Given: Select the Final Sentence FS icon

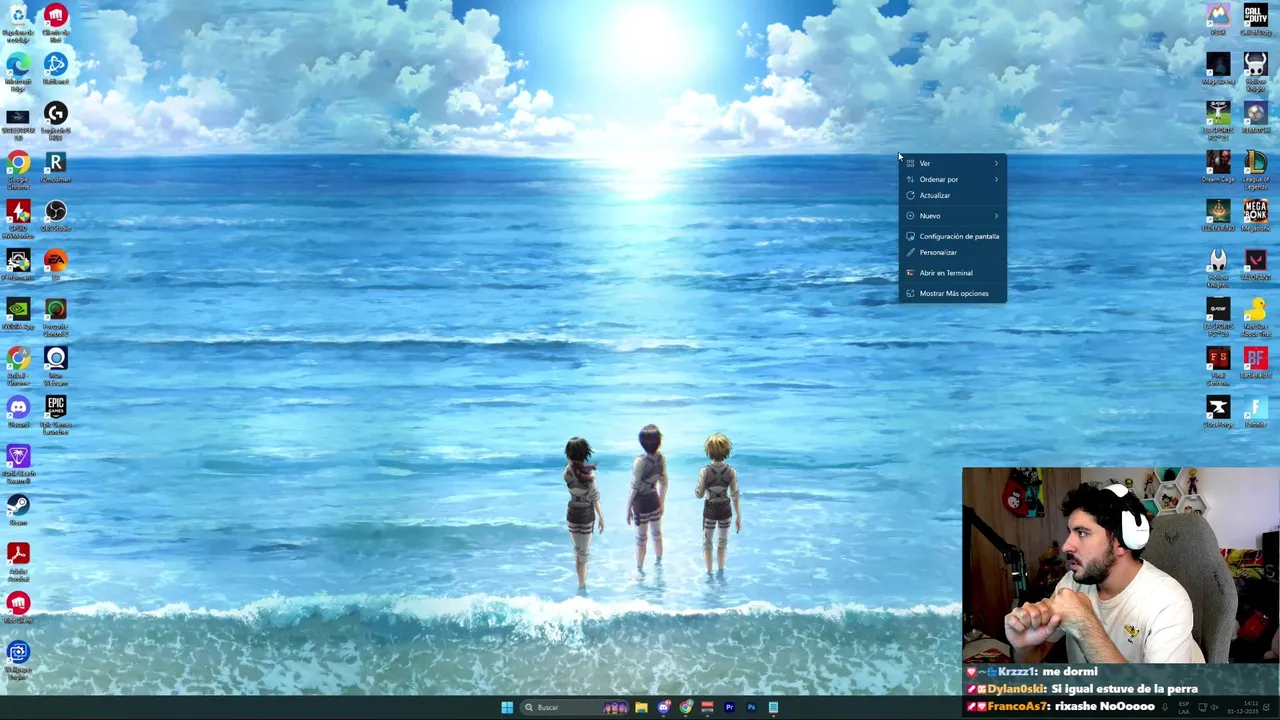Looking at the screenshot, I should coord(1218,364).
